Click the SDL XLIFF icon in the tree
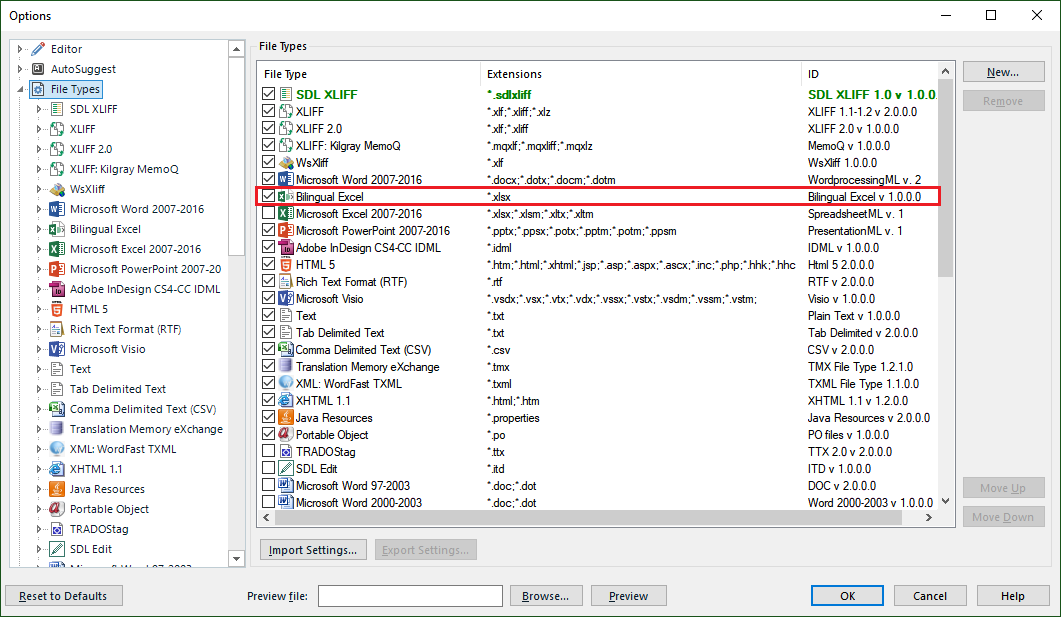The image size is (1061, 617). click(58, 109)
